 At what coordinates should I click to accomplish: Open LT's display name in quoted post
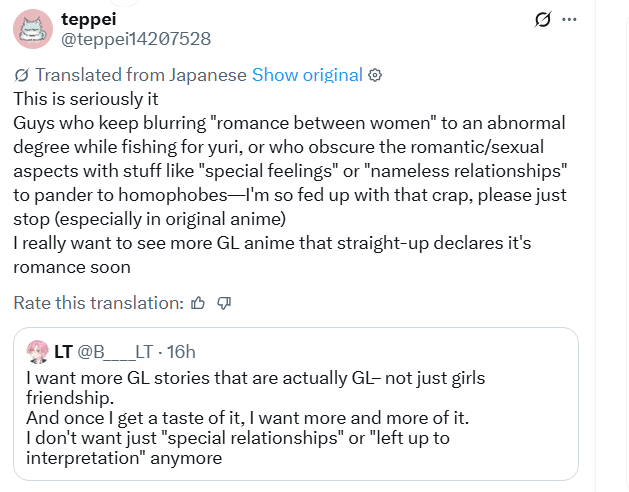[63, 351]
